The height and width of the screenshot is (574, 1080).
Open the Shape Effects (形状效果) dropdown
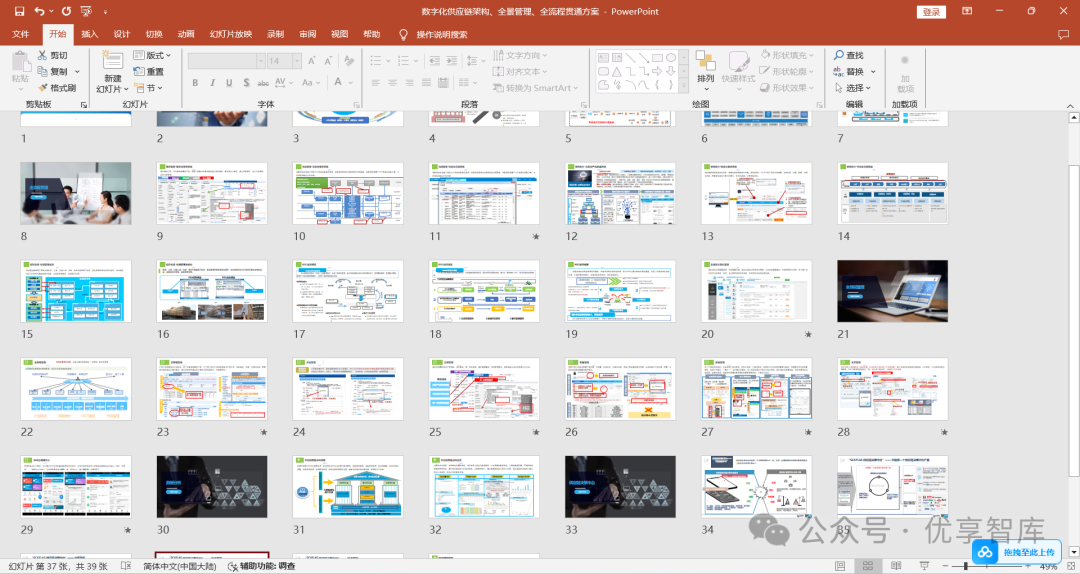point(789,88)
